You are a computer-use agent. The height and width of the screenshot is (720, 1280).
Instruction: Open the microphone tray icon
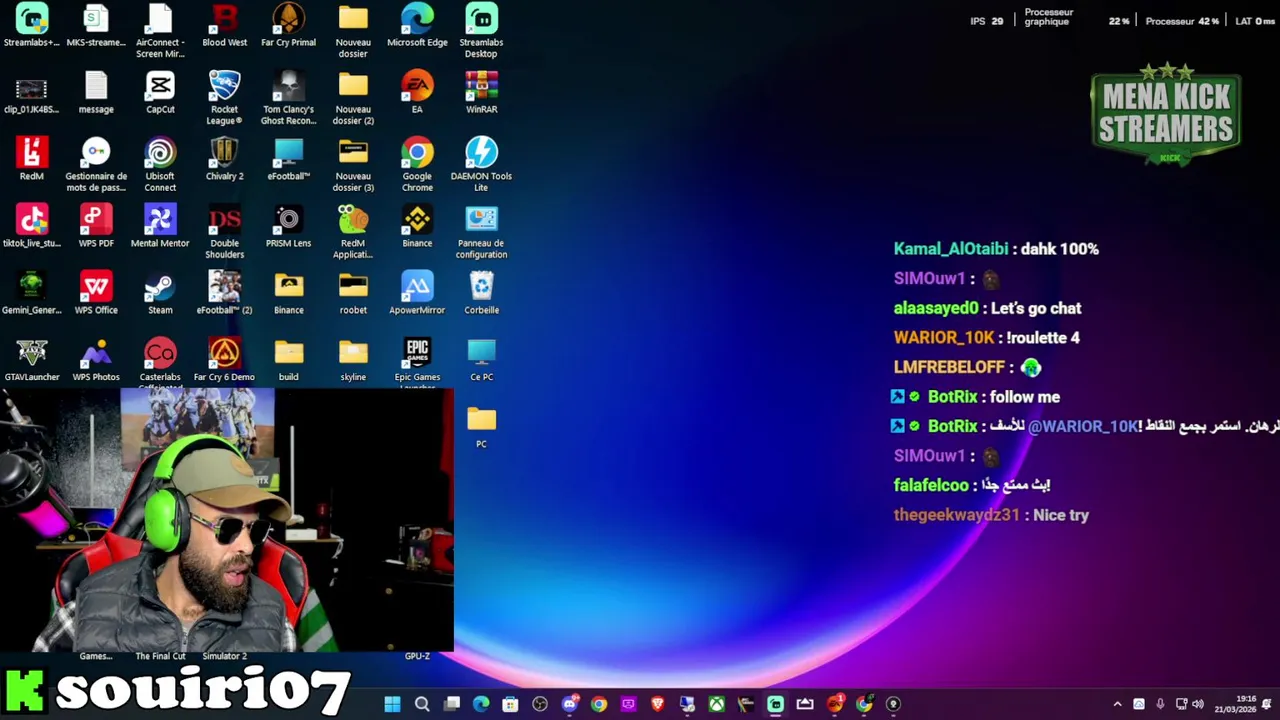point(1160,704)
